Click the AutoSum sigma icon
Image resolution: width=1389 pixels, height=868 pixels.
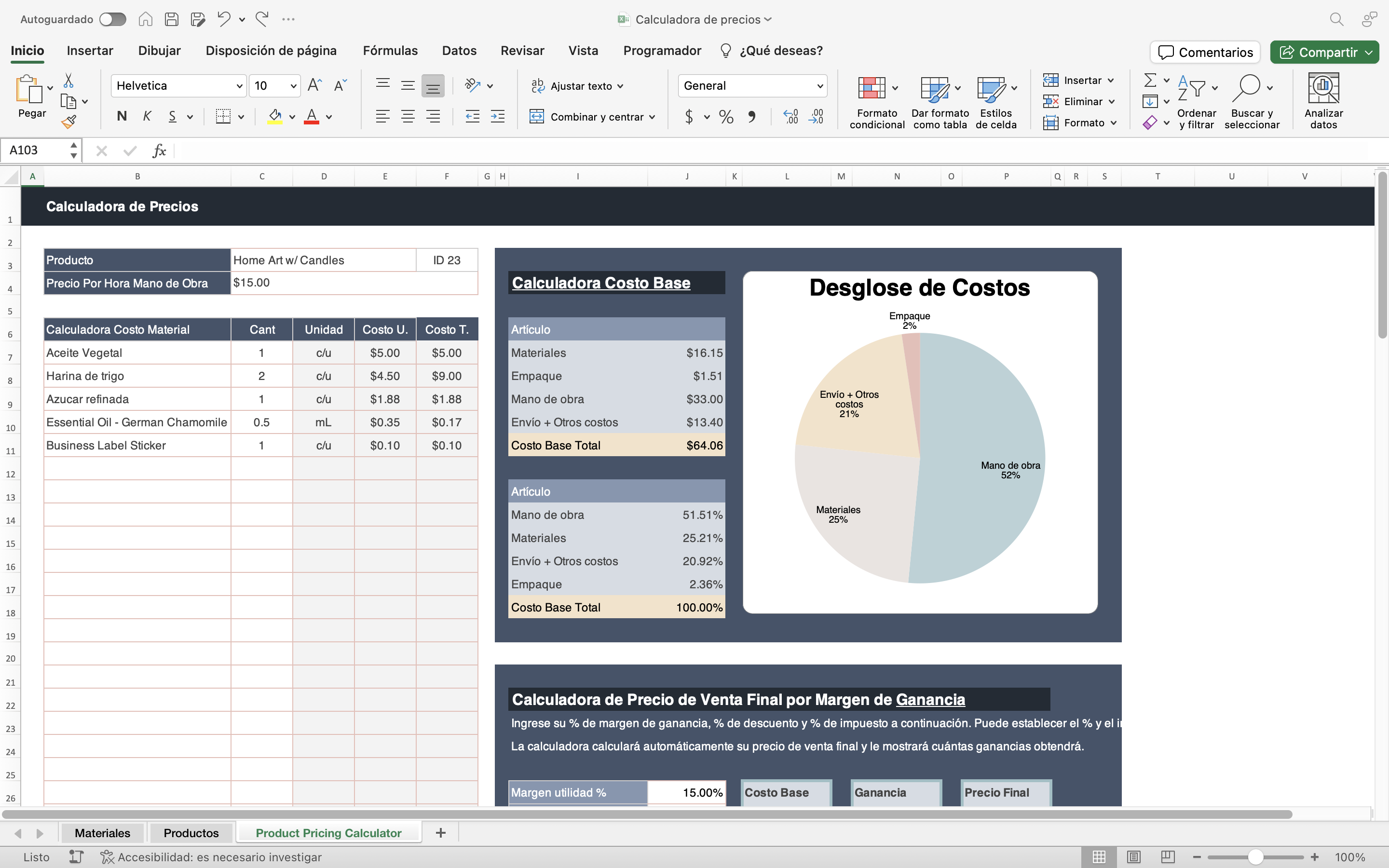(x=1150, y=80)
